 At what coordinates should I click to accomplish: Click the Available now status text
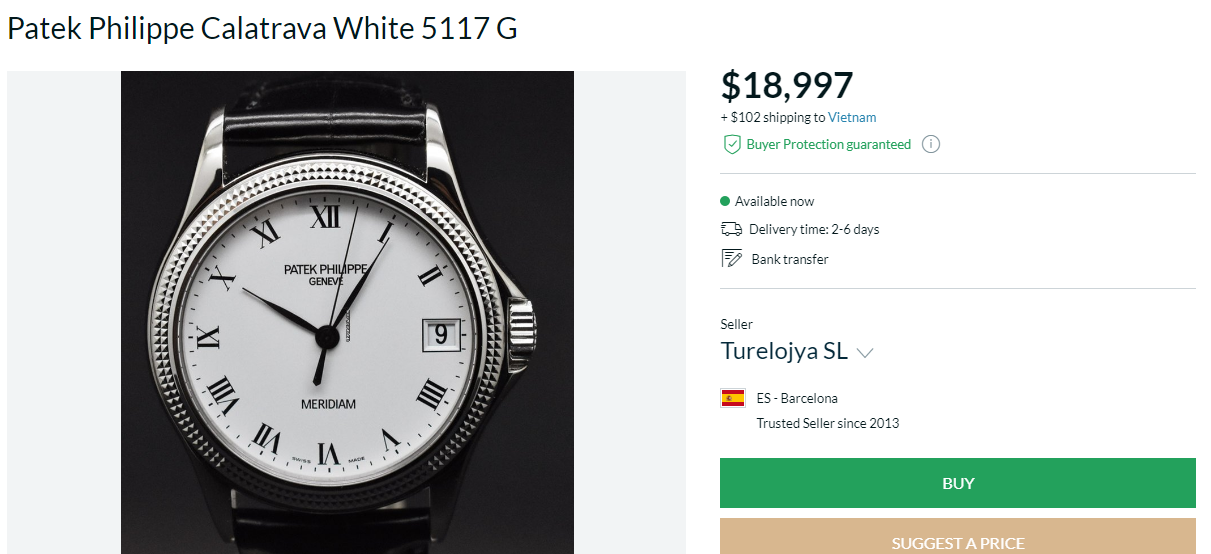(774, 201)
